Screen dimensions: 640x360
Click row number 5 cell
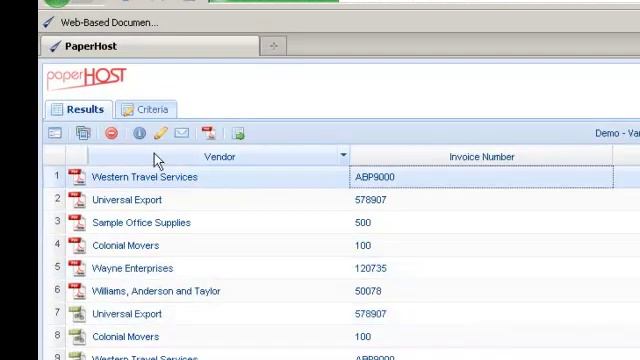coord(55,268)
